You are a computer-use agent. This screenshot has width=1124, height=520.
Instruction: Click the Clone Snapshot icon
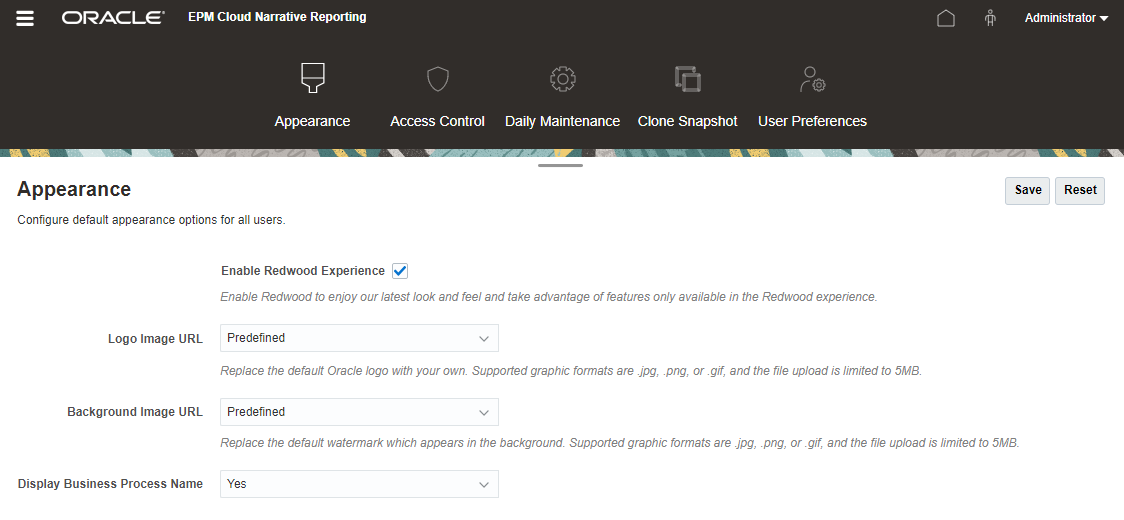coord(687,79)
